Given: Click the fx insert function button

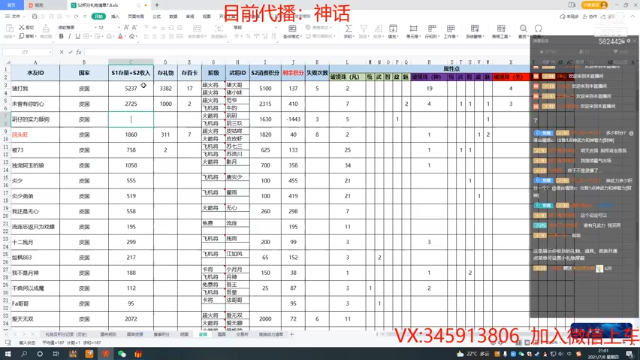Looking at the screenshot, I should [x=79, y=52].
